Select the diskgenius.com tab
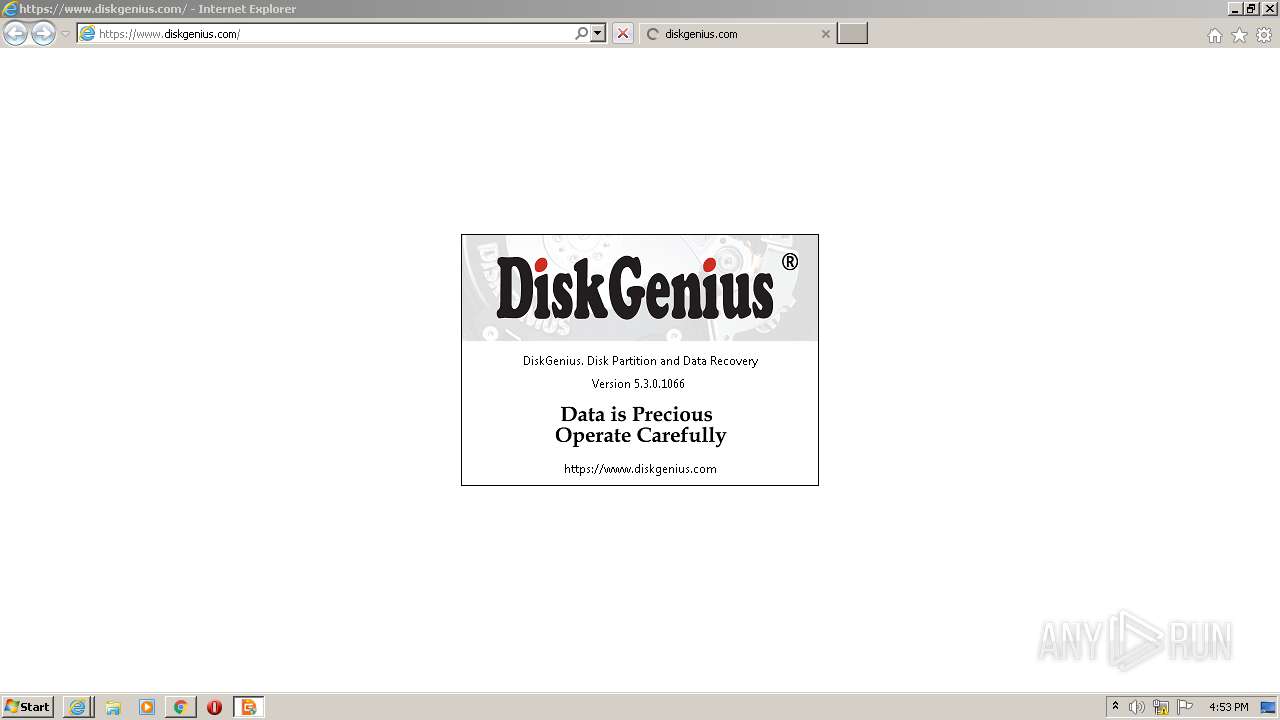Screen dimensions: 1280x720 point(737,34)
